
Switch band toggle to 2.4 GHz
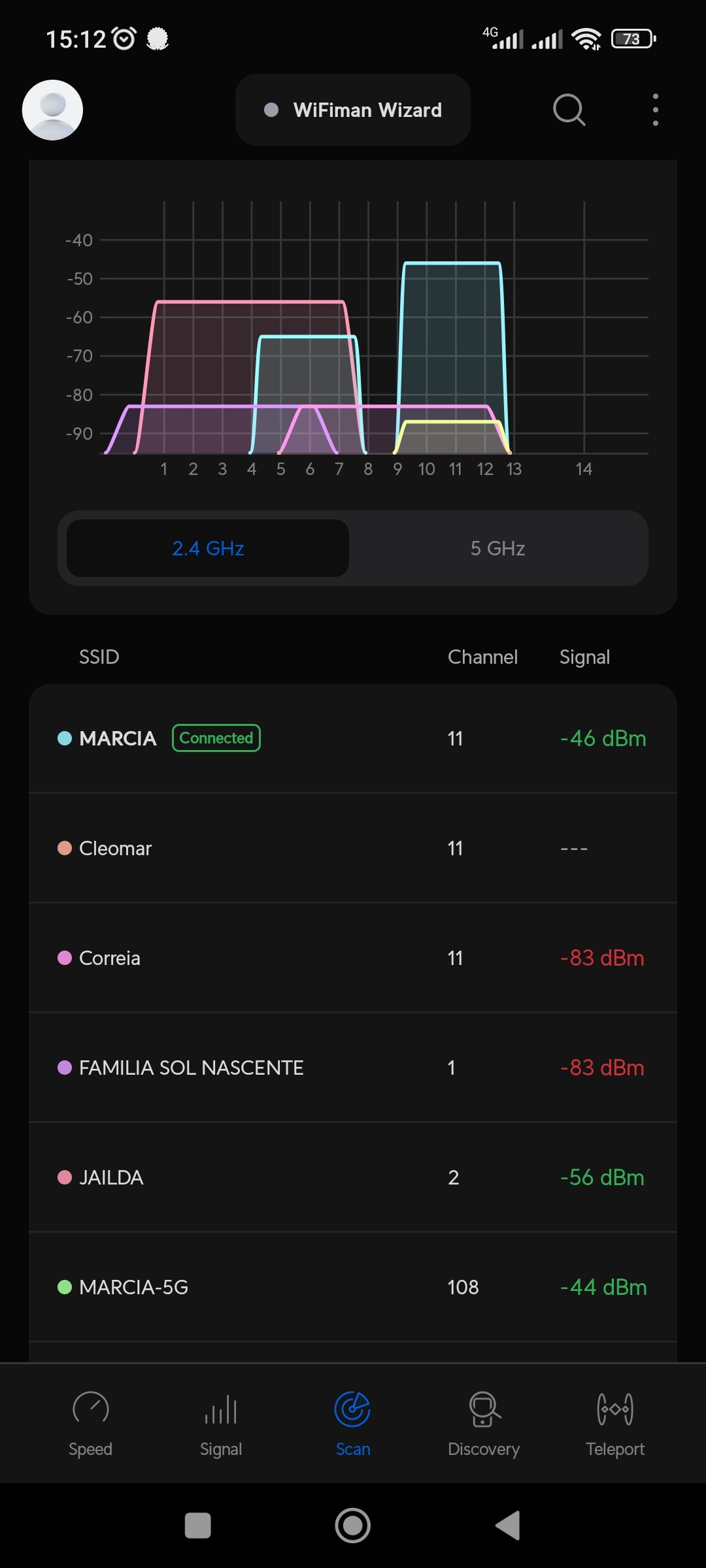pos(208,548)
